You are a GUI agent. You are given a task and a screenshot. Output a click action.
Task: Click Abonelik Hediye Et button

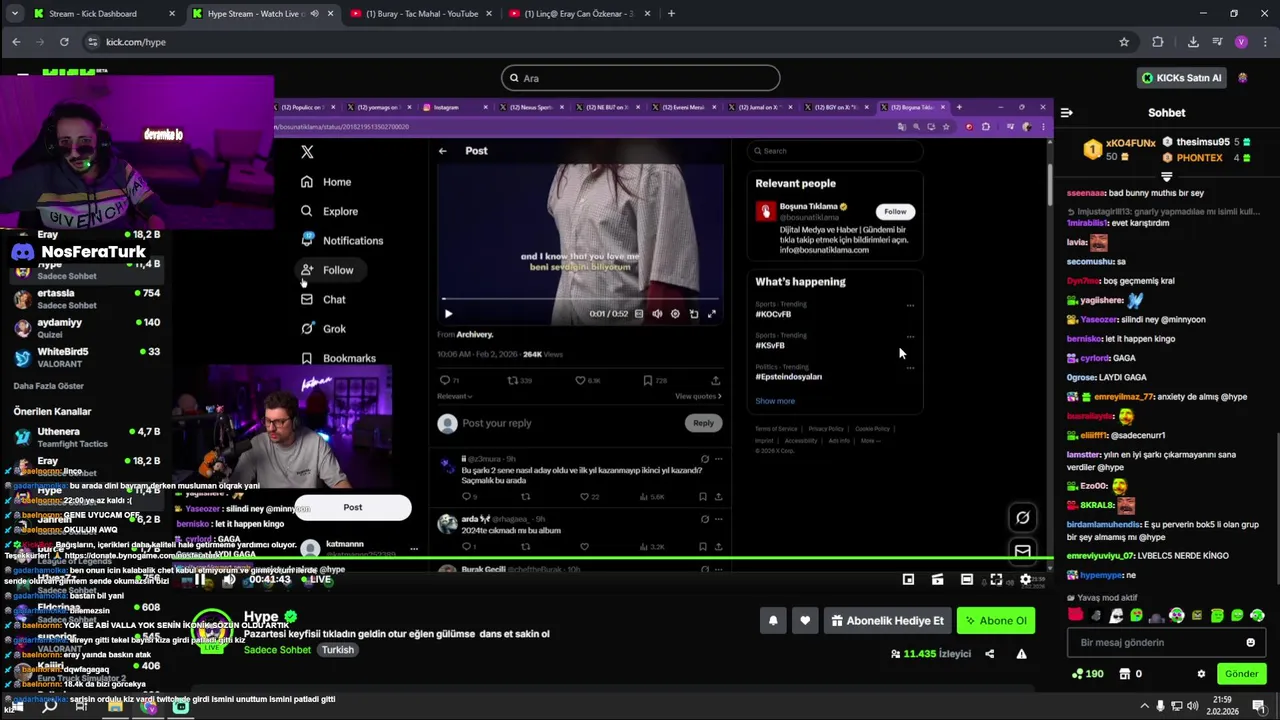pyautogui.click(x=887, y=620)
